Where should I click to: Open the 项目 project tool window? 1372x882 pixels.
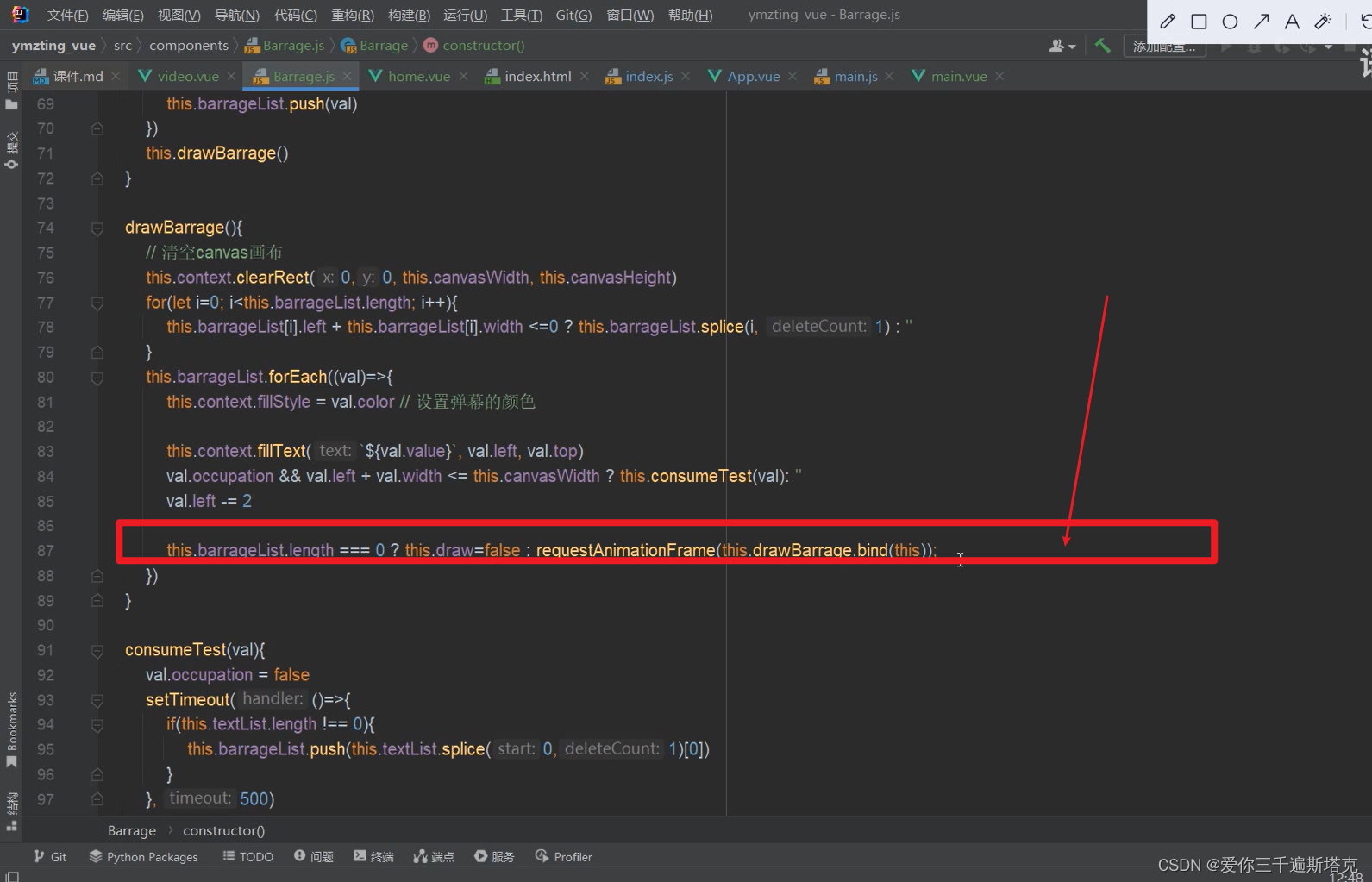11,91
